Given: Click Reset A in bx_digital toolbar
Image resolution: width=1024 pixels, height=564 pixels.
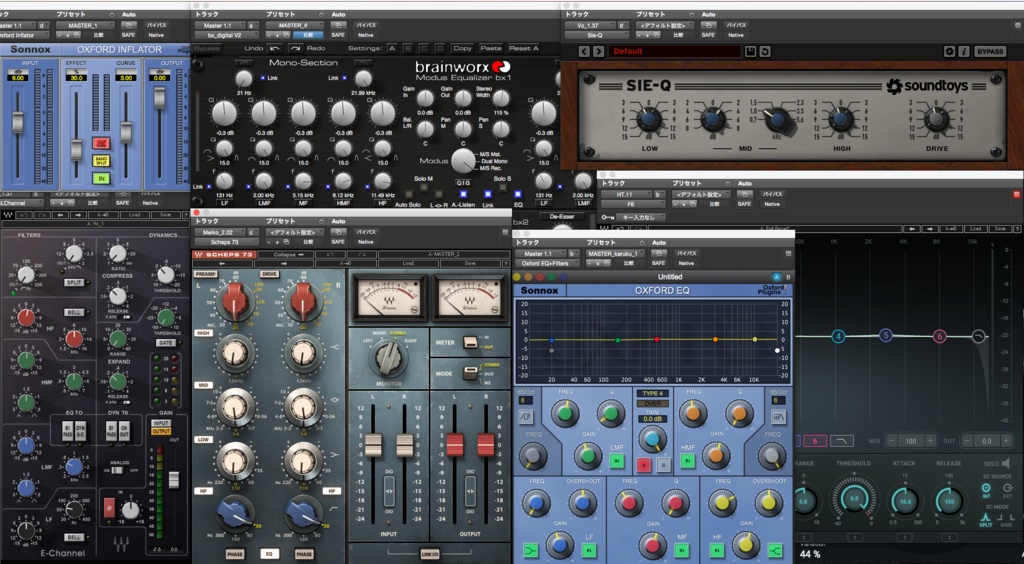Looking at the screenshot, I should pos(524,48).
